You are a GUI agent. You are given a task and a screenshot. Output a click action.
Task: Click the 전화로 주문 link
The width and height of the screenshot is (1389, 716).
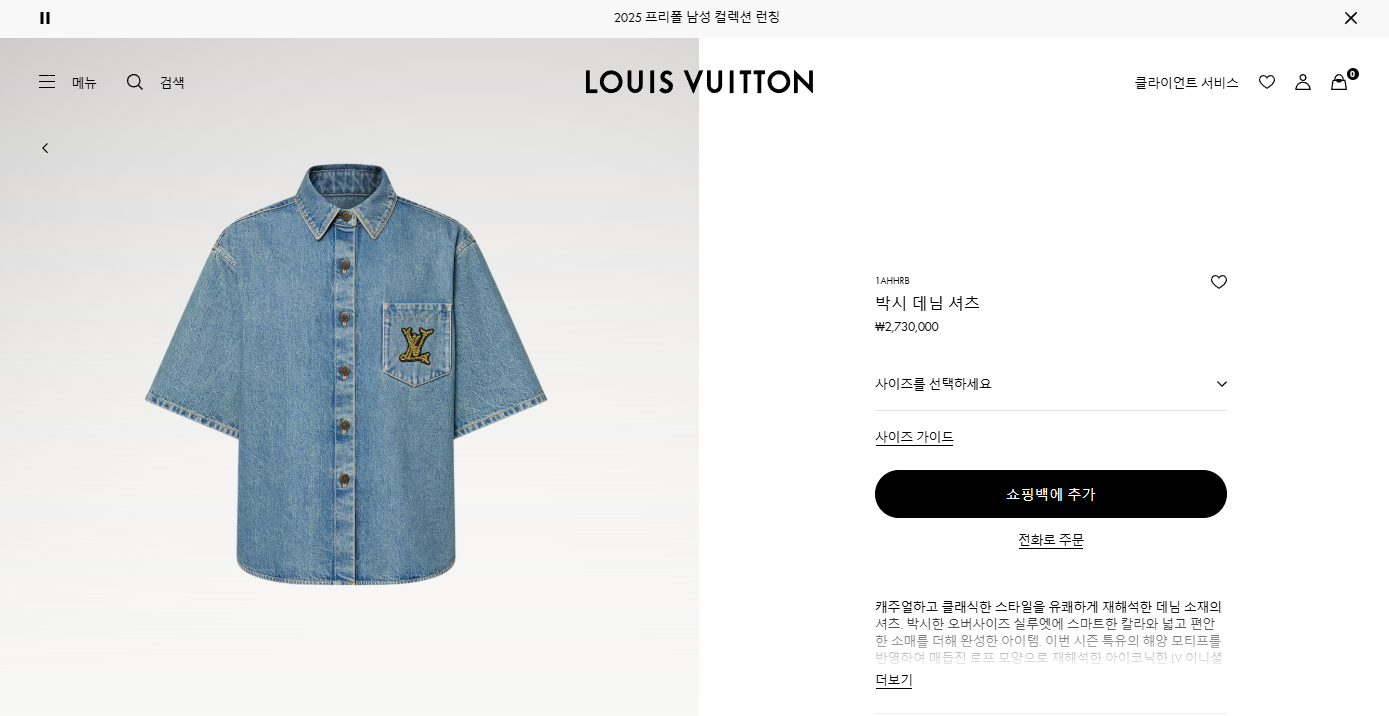point(1051,540)
